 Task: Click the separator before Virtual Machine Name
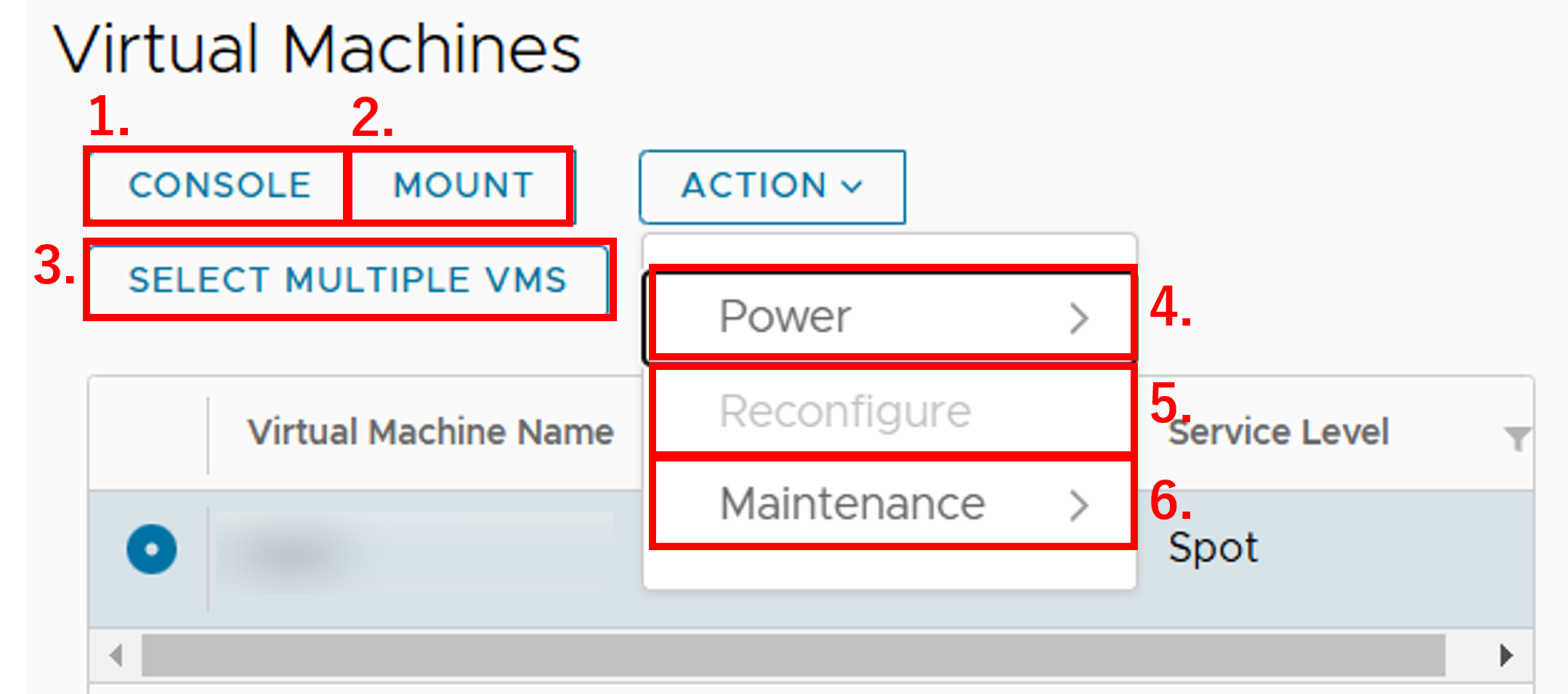point(208,435)
